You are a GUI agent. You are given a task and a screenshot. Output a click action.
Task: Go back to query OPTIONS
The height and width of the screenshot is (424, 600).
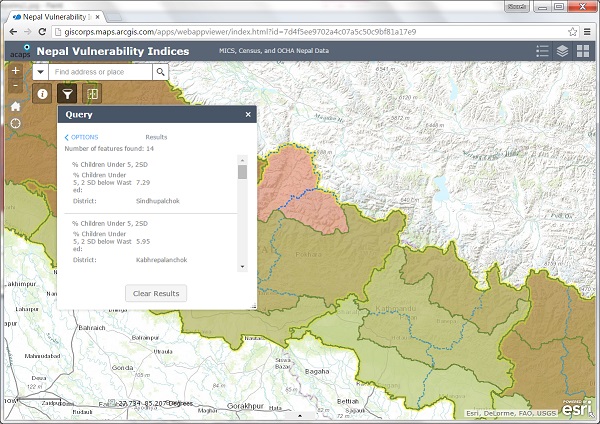(82, 137)
